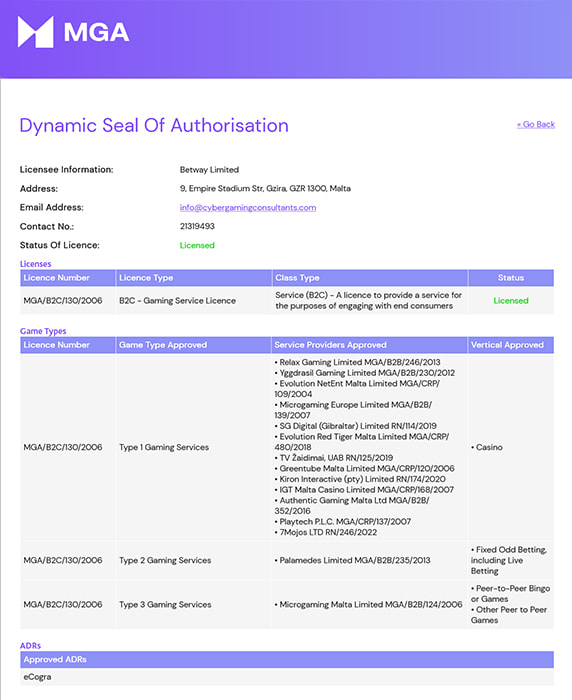The width and height of the screenshot is (572, 700).
Task: Click Yggdrasil Gaming Limited provider entry
Action: 364,373
